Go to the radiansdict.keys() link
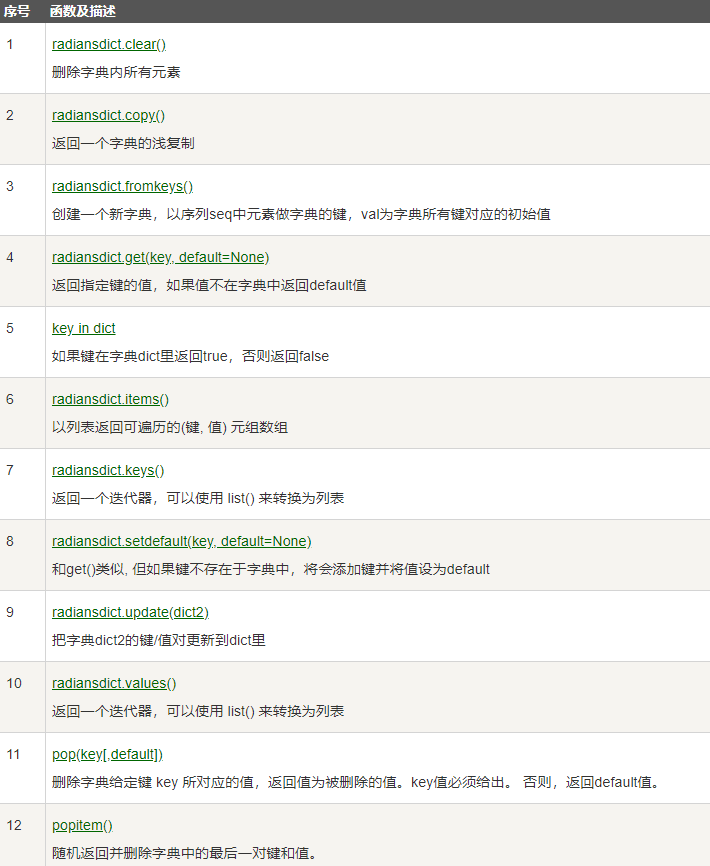The height and width of the screenshot is (866, 710). click(x=108, y=470)
